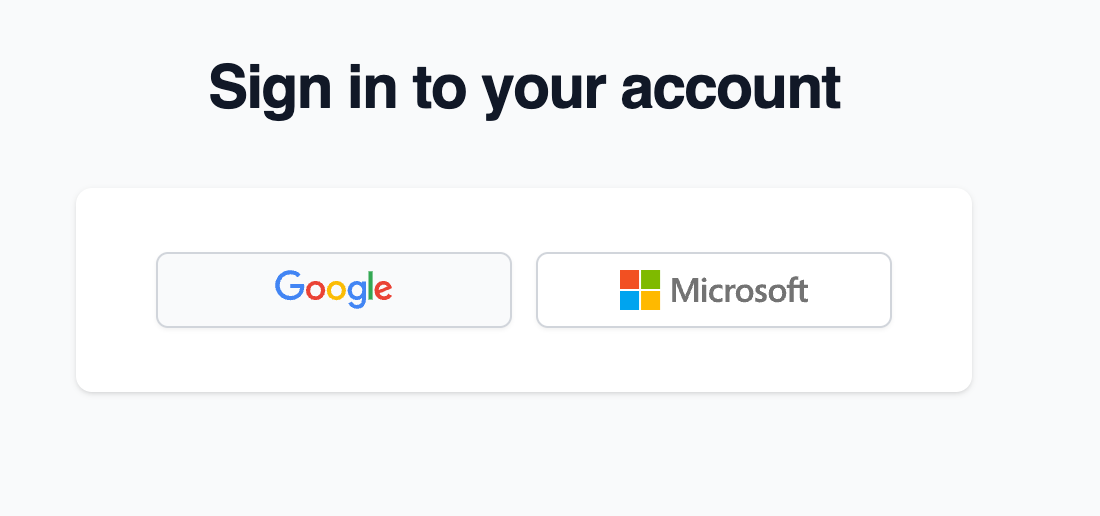Click the green square in Microsoft logo
Viewport: 1100px width, 516px height.
(650, 279)
